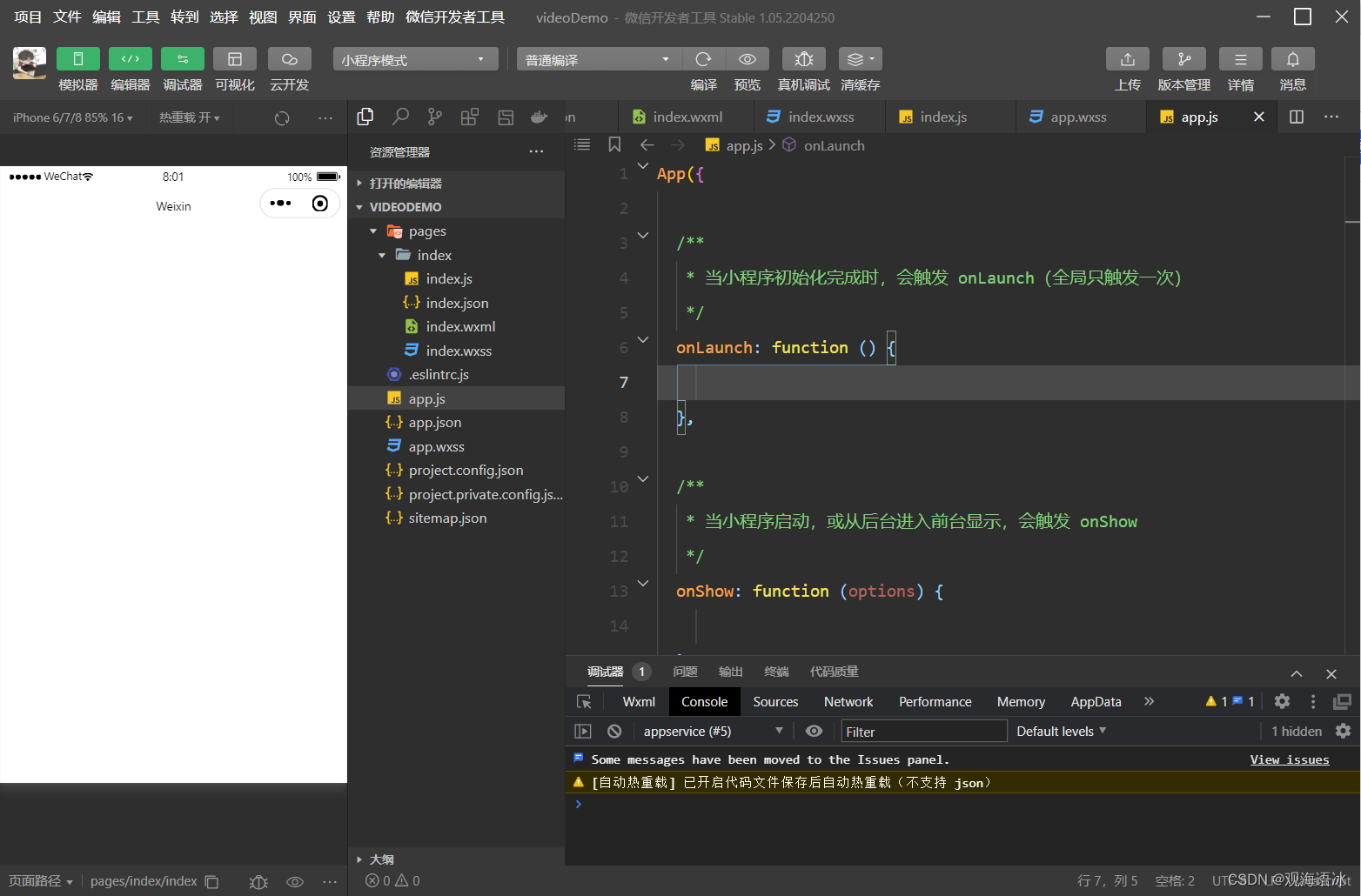Viewport: 1361px width, 896px height.
Task: Open the Default levels dropdown
Action: pyautogui.click(x=1061, y=731)
